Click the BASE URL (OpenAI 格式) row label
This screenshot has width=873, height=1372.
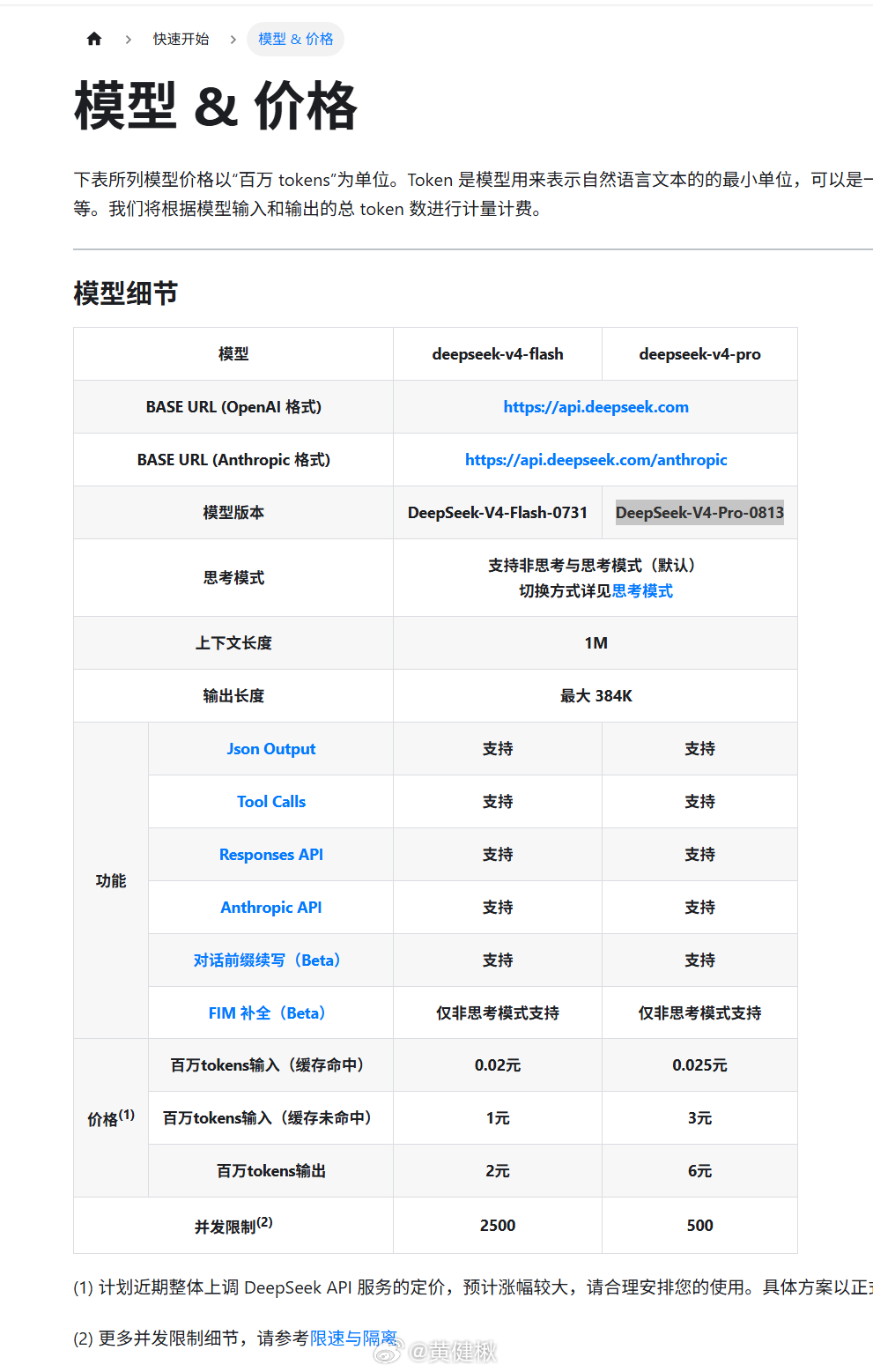(x=233, y=407)
